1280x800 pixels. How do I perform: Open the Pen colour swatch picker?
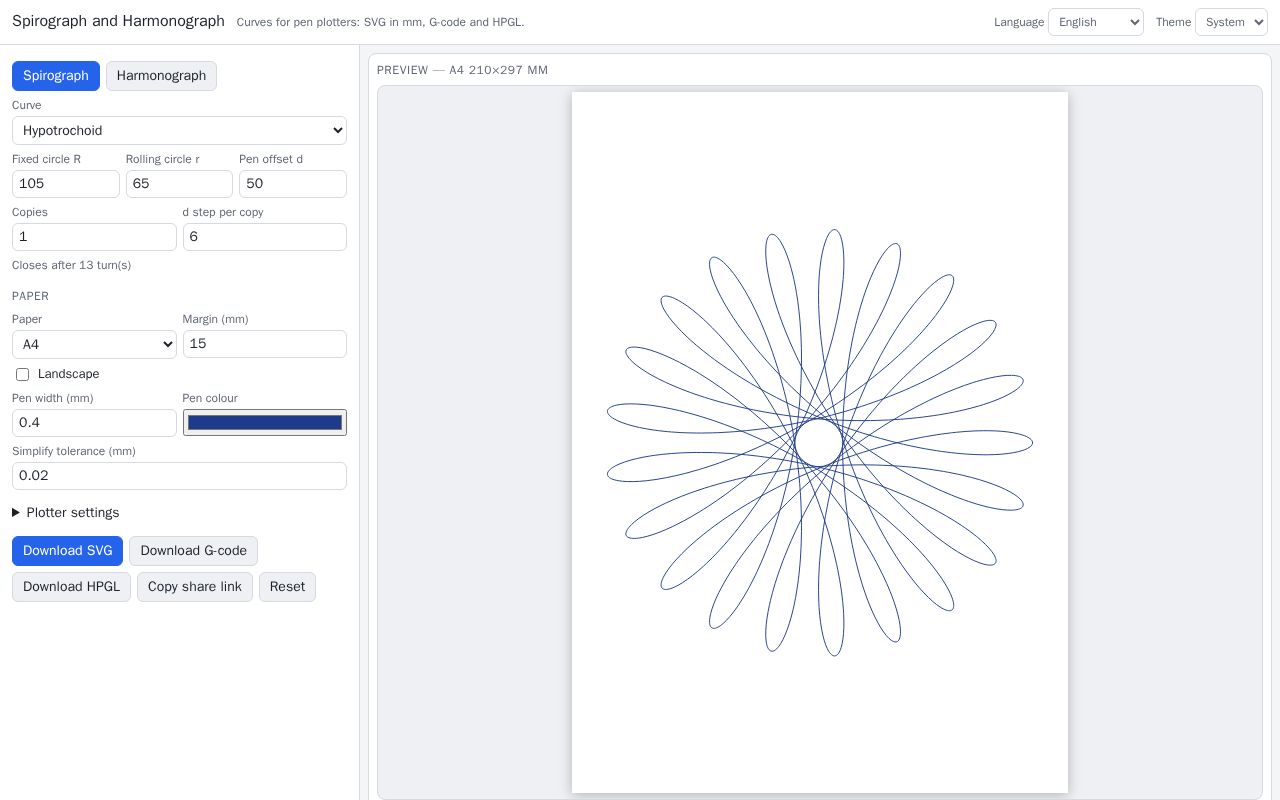pyautogui.click(x=265, y=423)
